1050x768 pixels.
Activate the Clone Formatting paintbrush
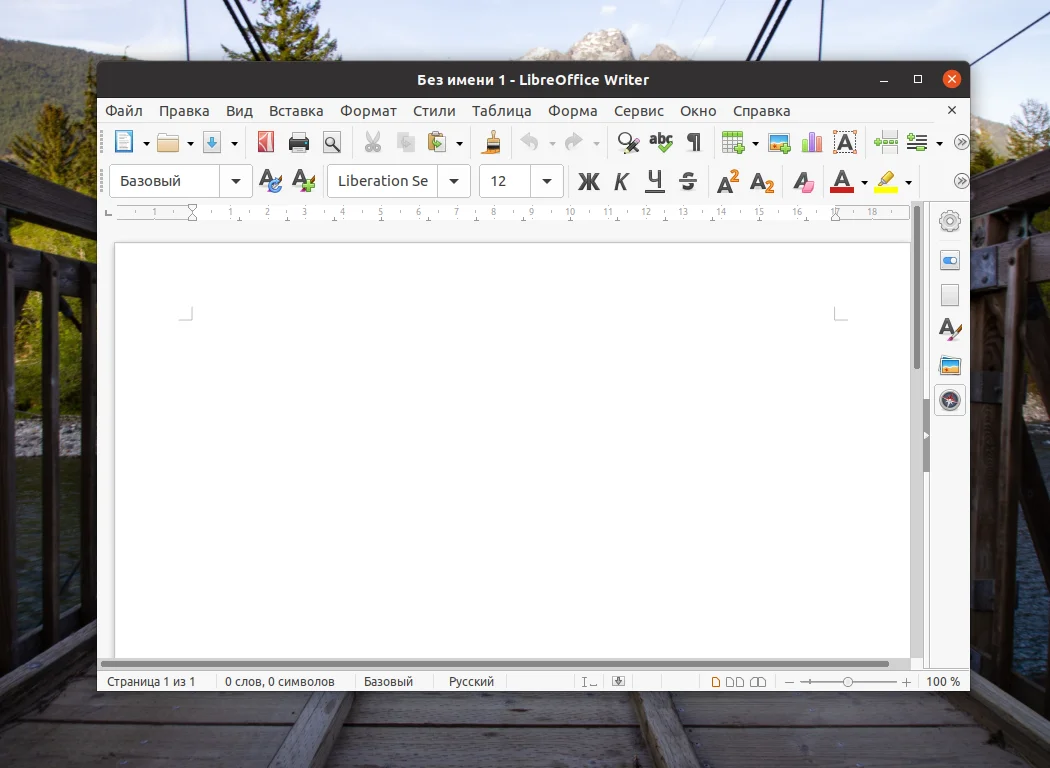coord(491,142)
